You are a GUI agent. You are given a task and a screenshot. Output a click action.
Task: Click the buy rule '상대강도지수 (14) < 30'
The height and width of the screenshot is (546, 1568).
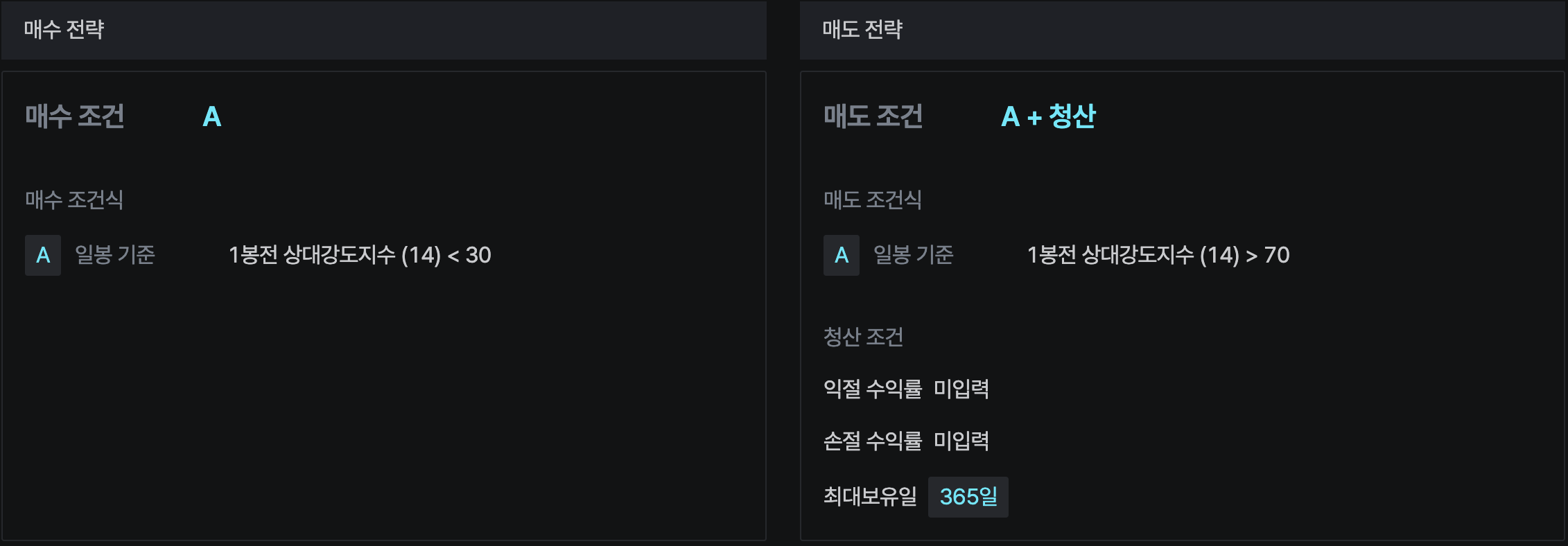[360, 255]
